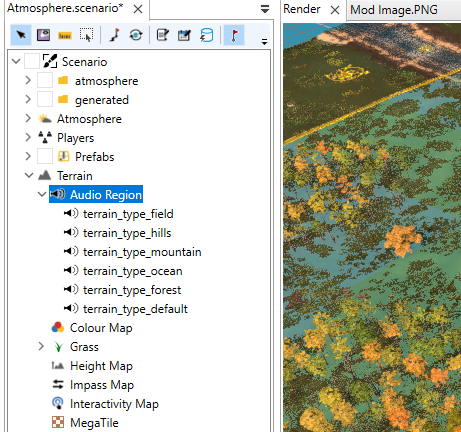Screen dimensions: 461x432
Task: Collapse the Scenario root node
Action: click(16, 61)
